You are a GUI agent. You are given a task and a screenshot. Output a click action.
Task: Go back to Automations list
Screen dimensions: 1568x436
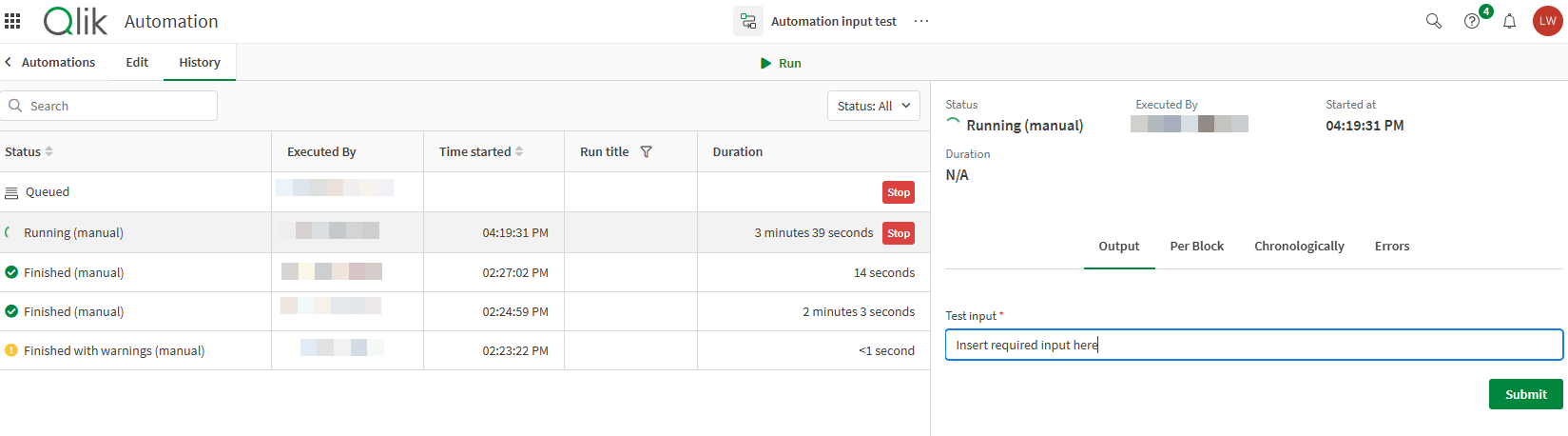[58, 62]
